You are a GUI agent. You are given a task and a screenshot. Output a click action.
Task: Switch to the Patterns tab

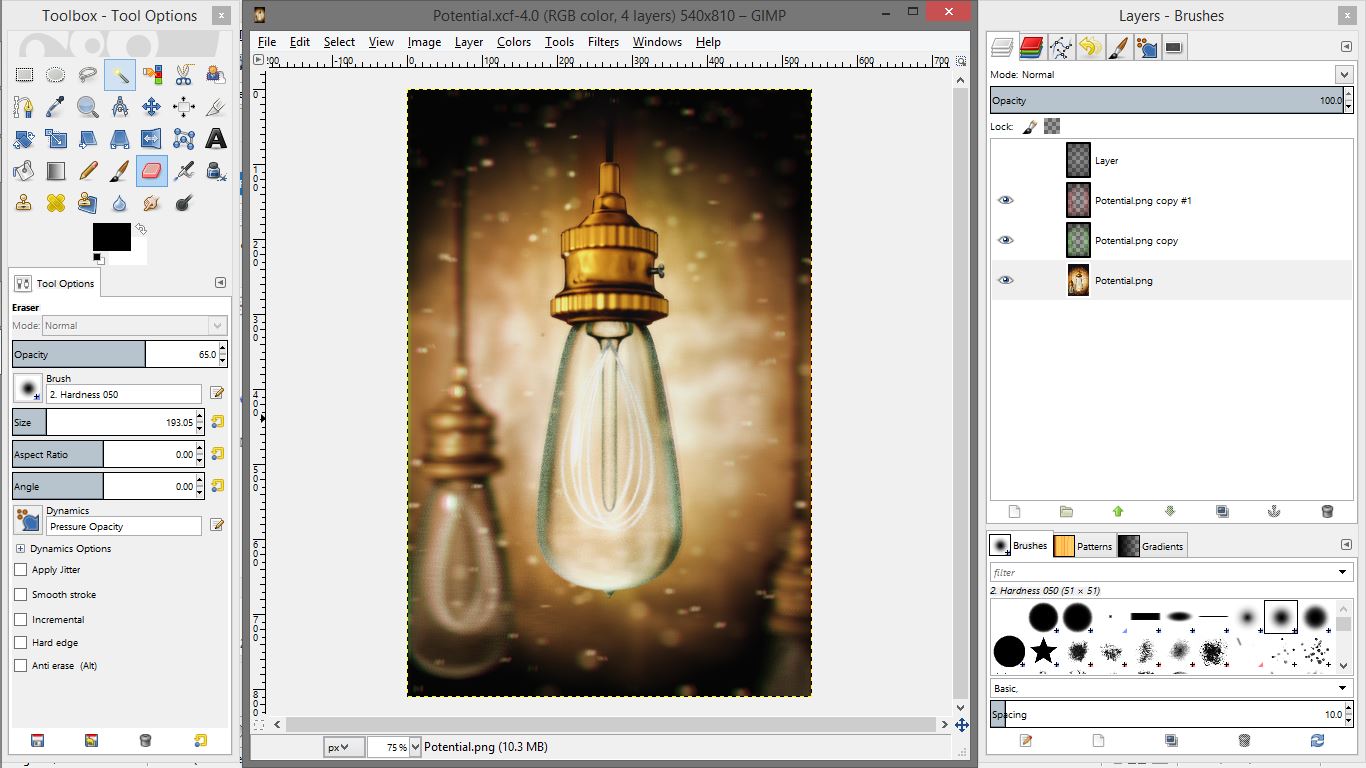tap(1084, 546)
